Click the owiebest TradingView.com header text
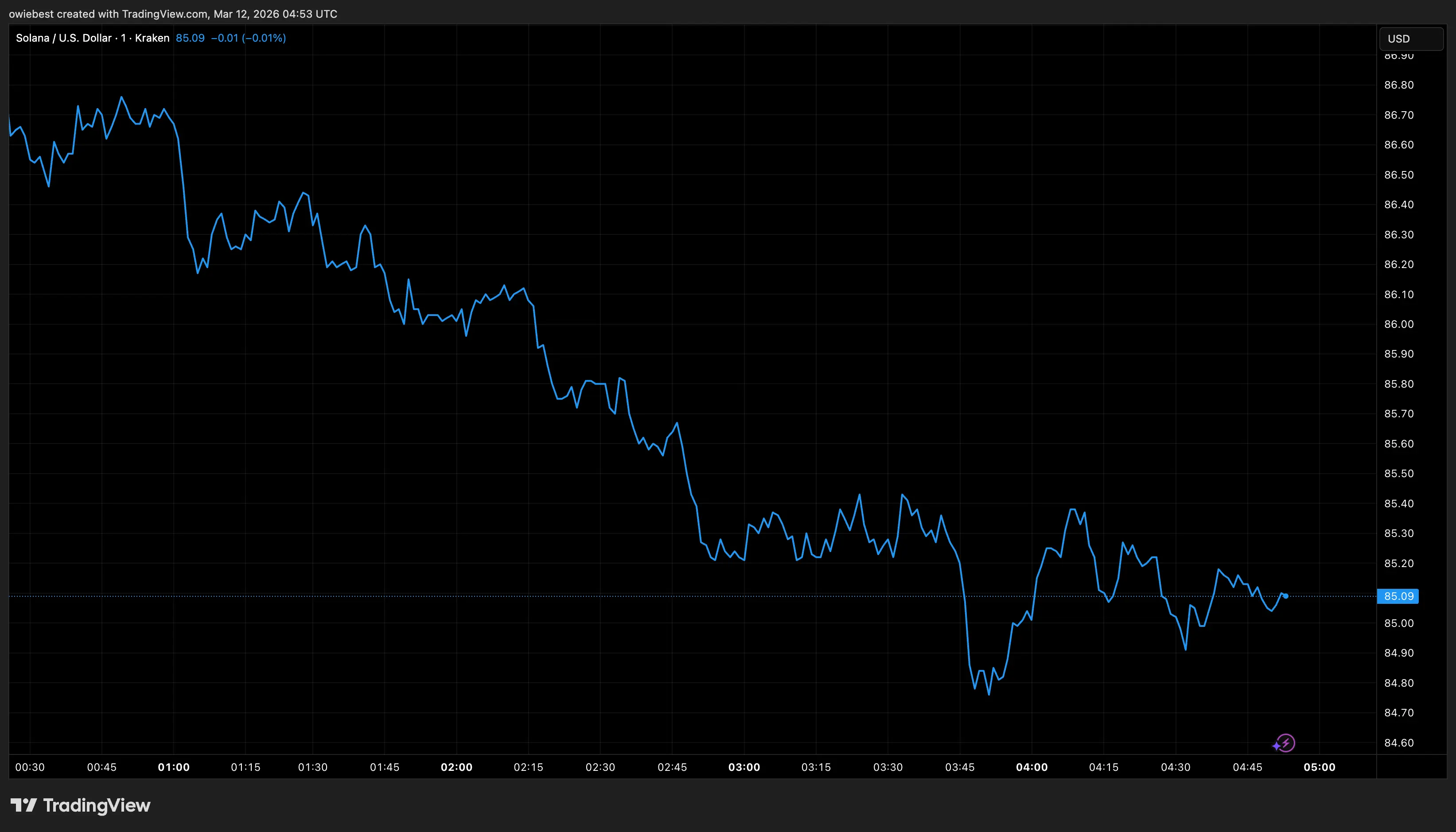 point(172,14)
